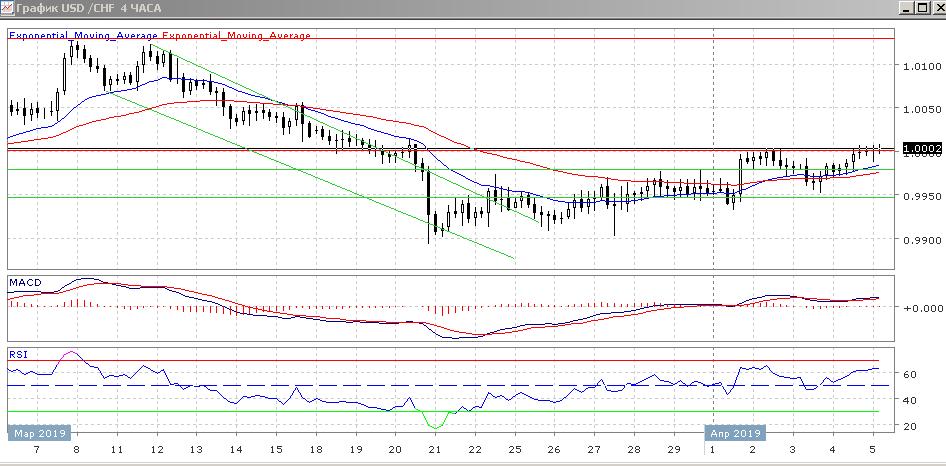Select the red Exponential_Moving_Average label
This screenshot has height=466, width=946.
[x=236, y=35]
